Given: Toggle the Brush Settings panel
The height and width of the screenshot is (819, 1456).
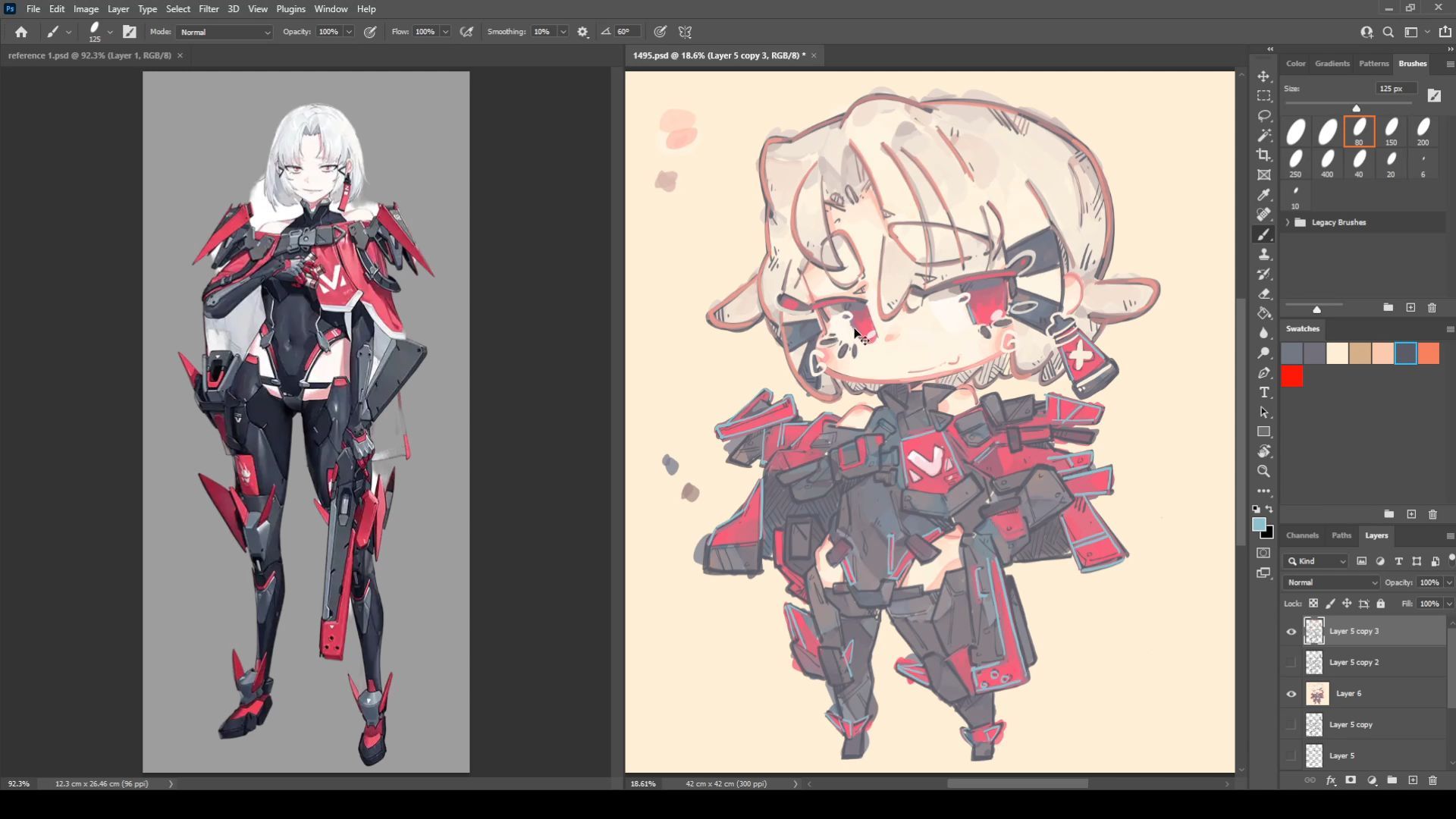Looking at the screenshot, I should pyautogui.click(x=130, y=32).
